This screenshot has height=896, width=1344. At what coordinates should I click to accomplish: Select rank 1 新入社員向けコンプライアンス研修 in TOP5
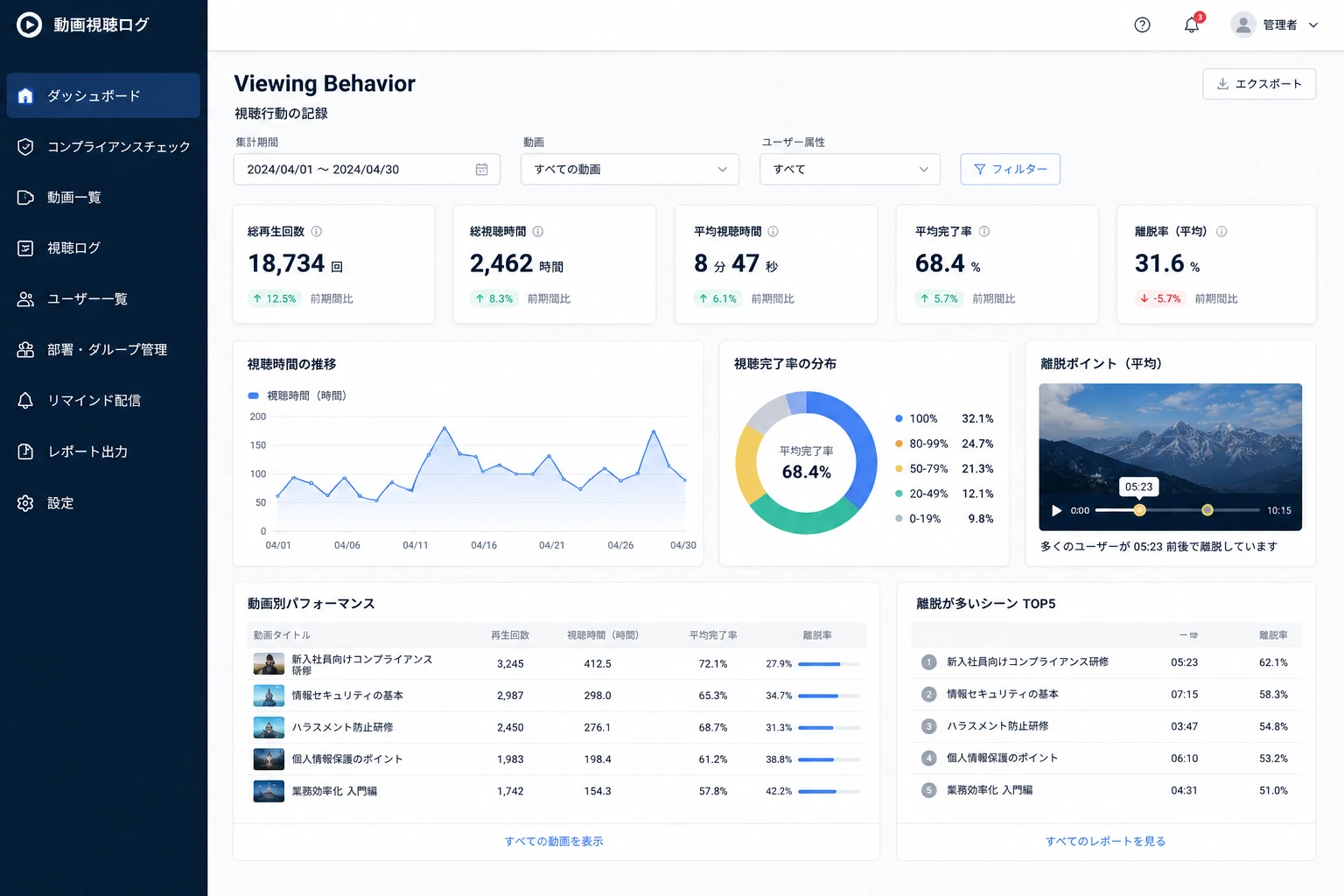click(x=1106, y=662)
